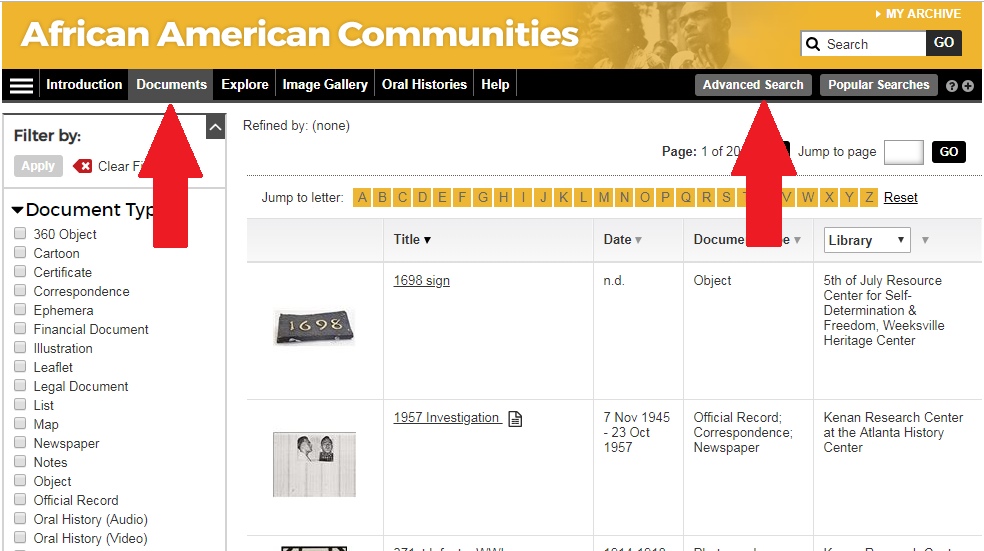984x551 pixels.
Task: Expand the My Archive link arrow
Action: (878, 14)
